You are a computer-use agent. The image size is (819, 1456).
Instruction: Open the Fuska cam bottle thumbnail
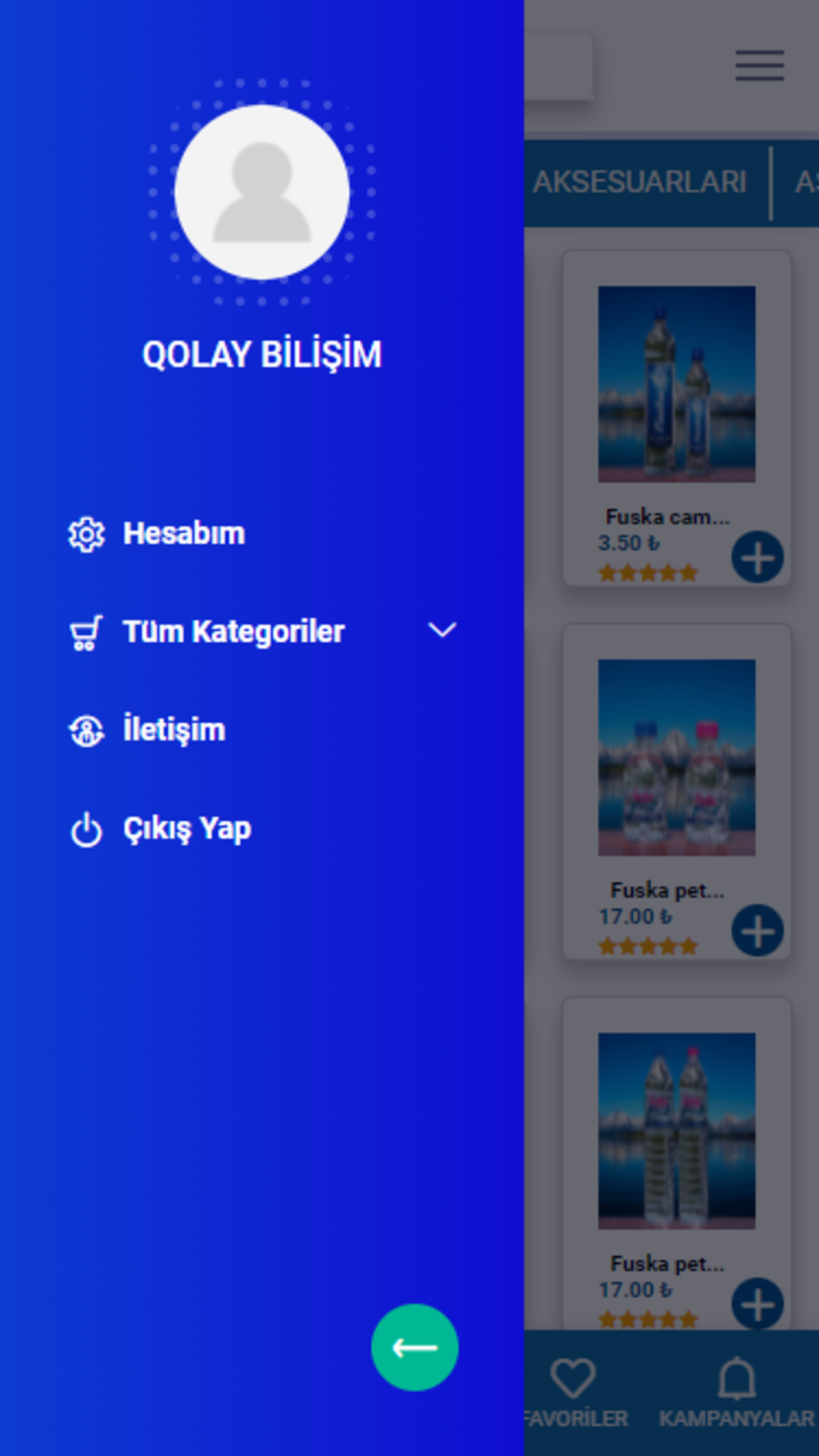pyautogui.click(x=676, y=384)
